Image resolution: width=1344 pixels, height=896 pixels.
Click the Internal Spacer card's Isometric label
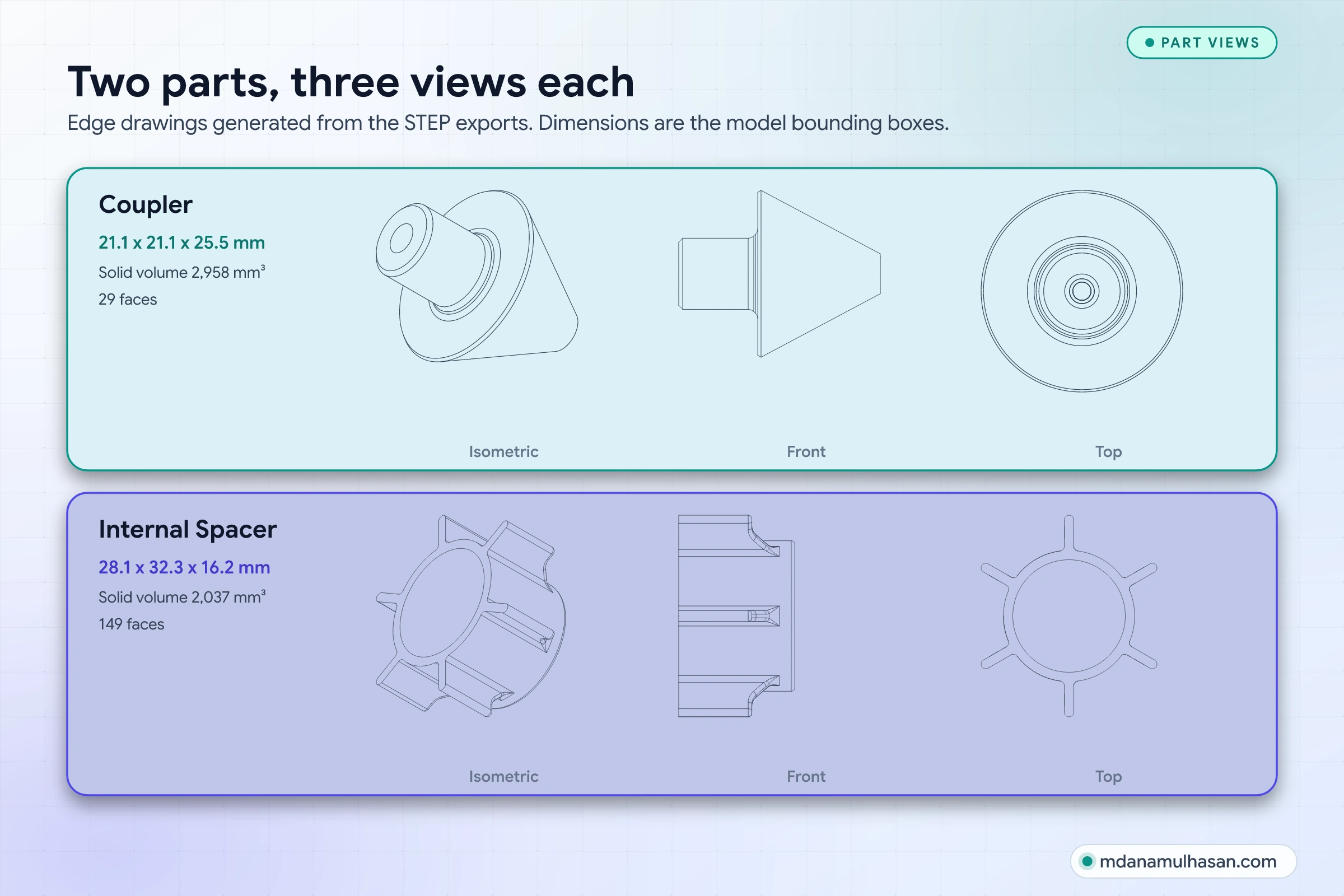point(503,776)
